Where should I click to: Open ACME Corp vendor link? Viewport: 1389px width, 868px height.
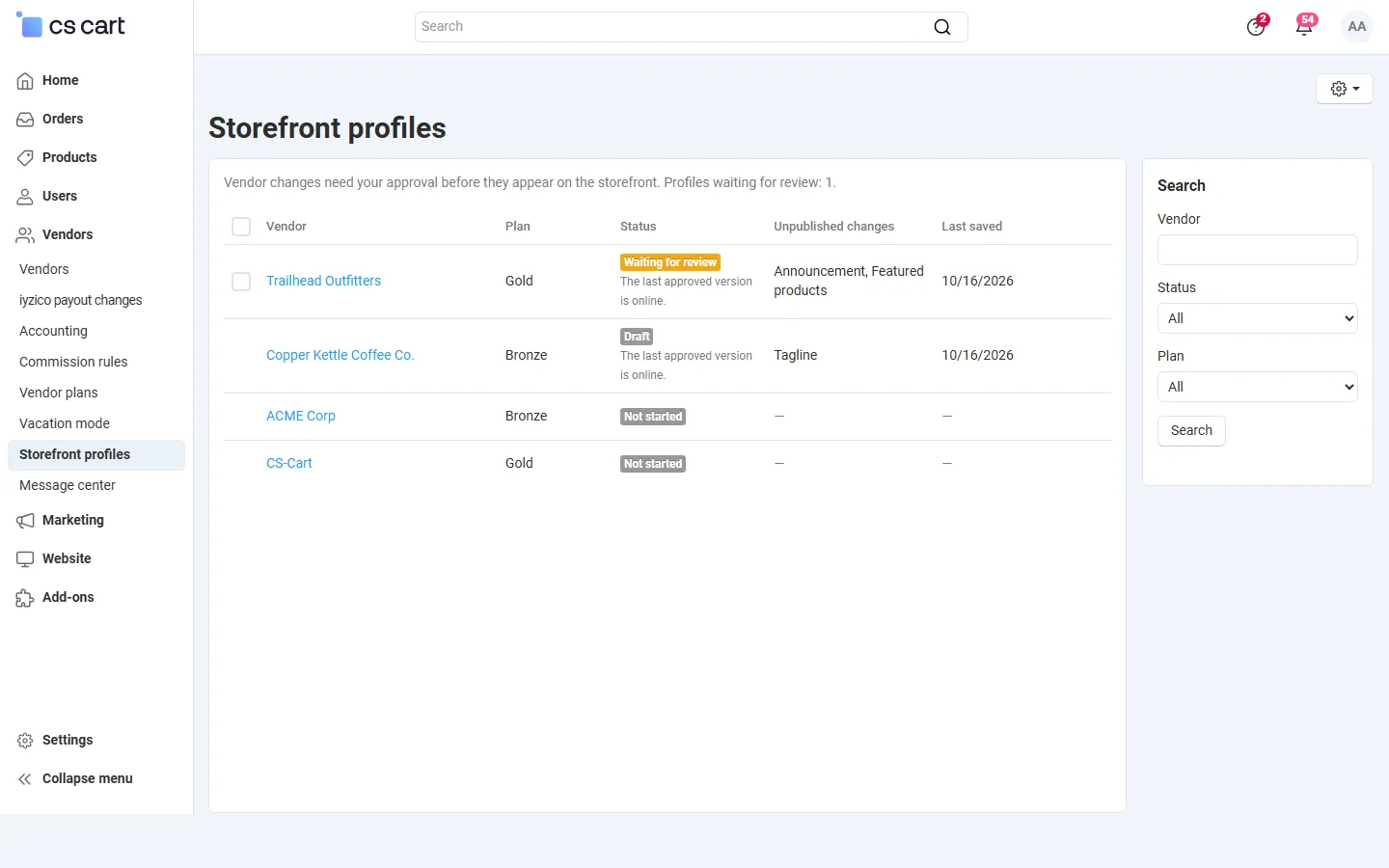coord(301,416)
